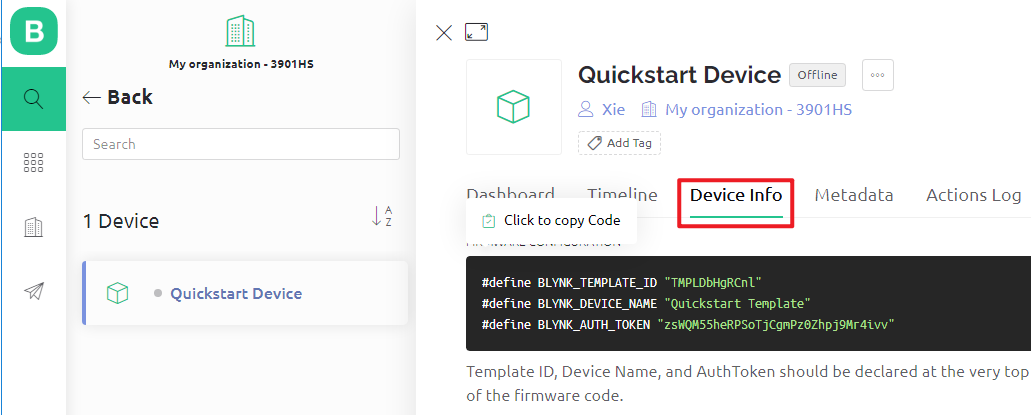The image size is (1031, 415).
Task: Close the device panel with X
Action: click(444, 33)
